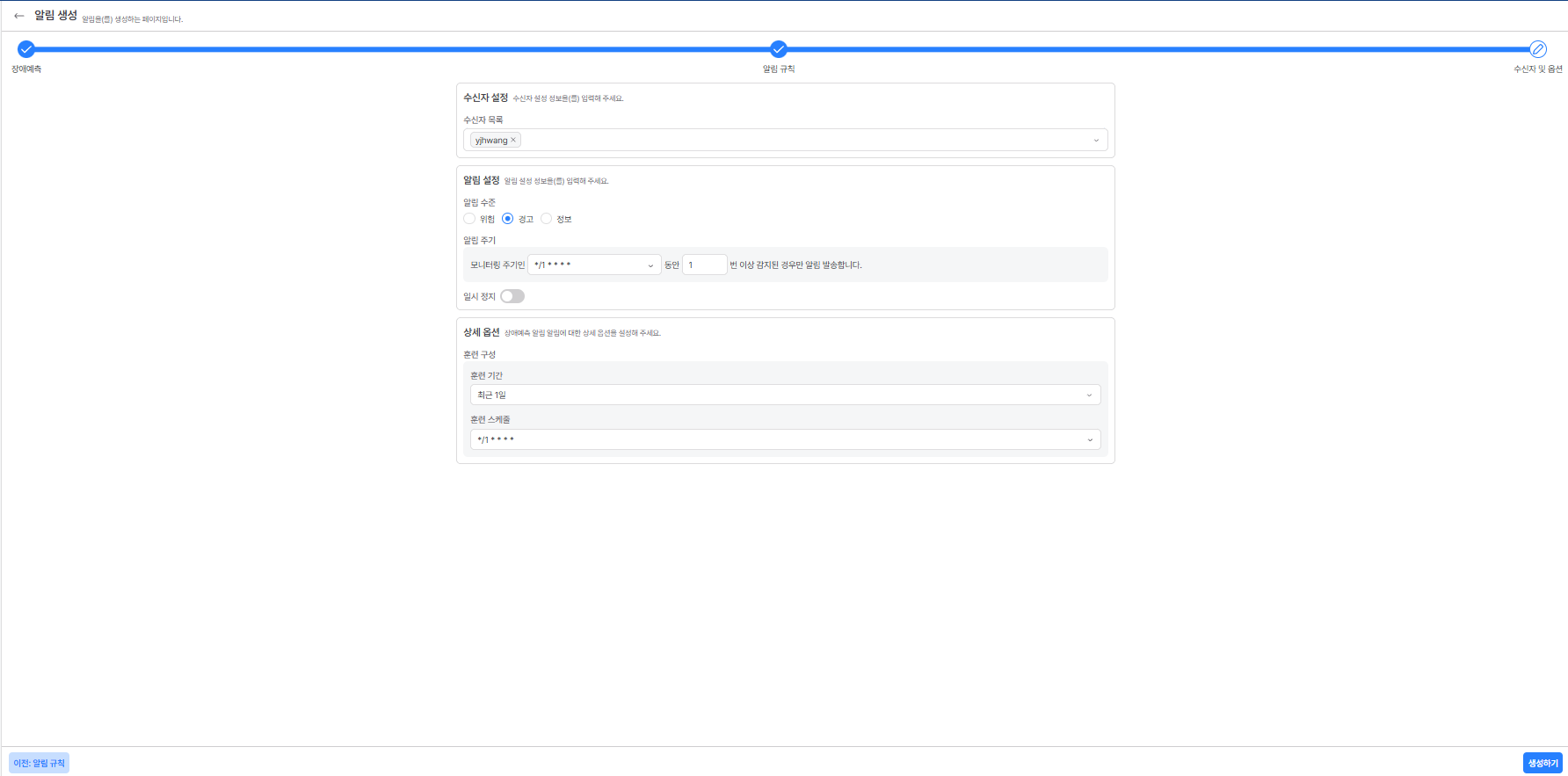The height and width of the screenshot is (776, 1568).
Task: Click the 생성하기 button
Action: (1543, 763)
